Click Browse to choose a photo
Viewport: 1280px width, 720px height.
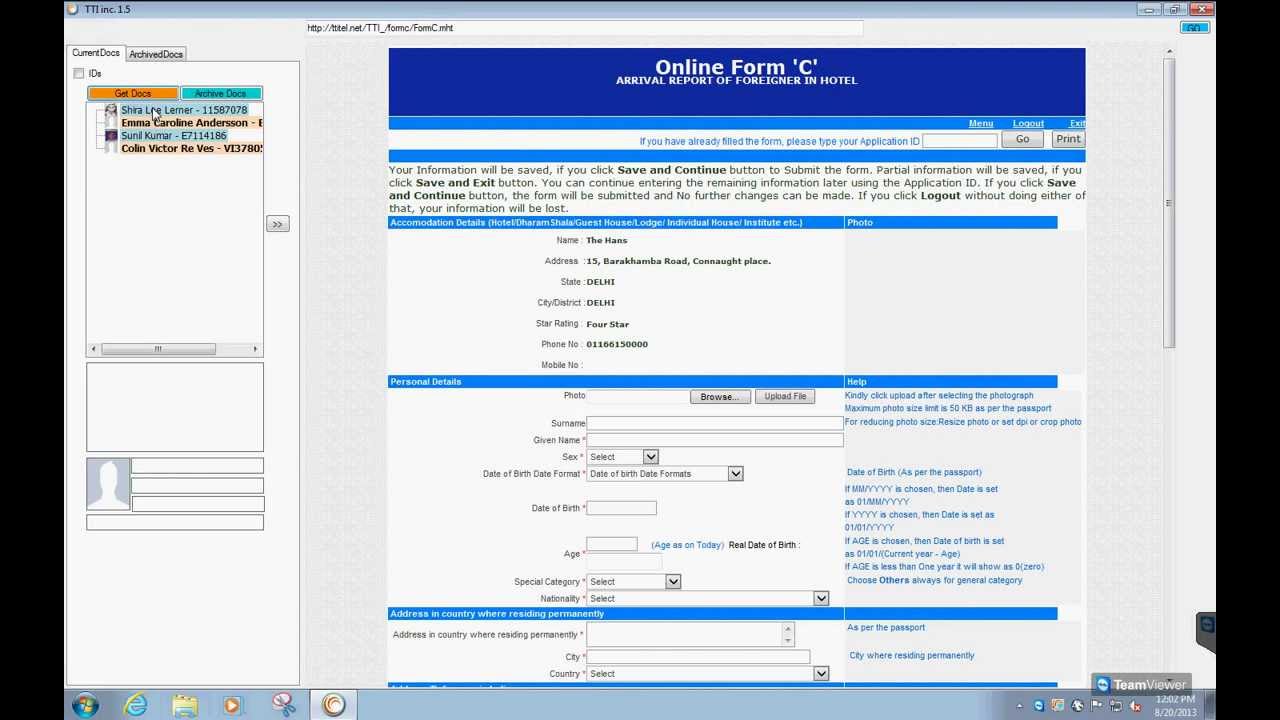[719, 397]
